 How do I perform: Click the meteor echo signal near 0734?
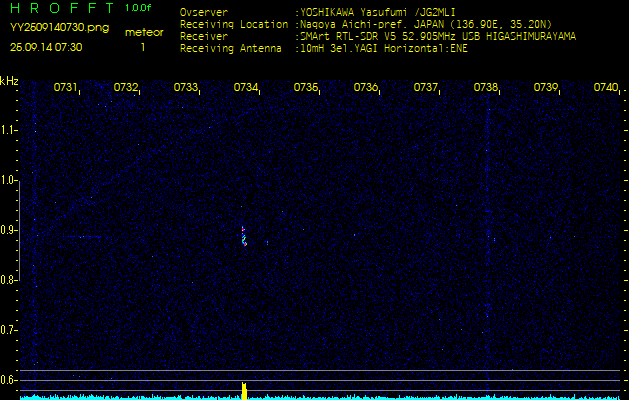(243, 237)
